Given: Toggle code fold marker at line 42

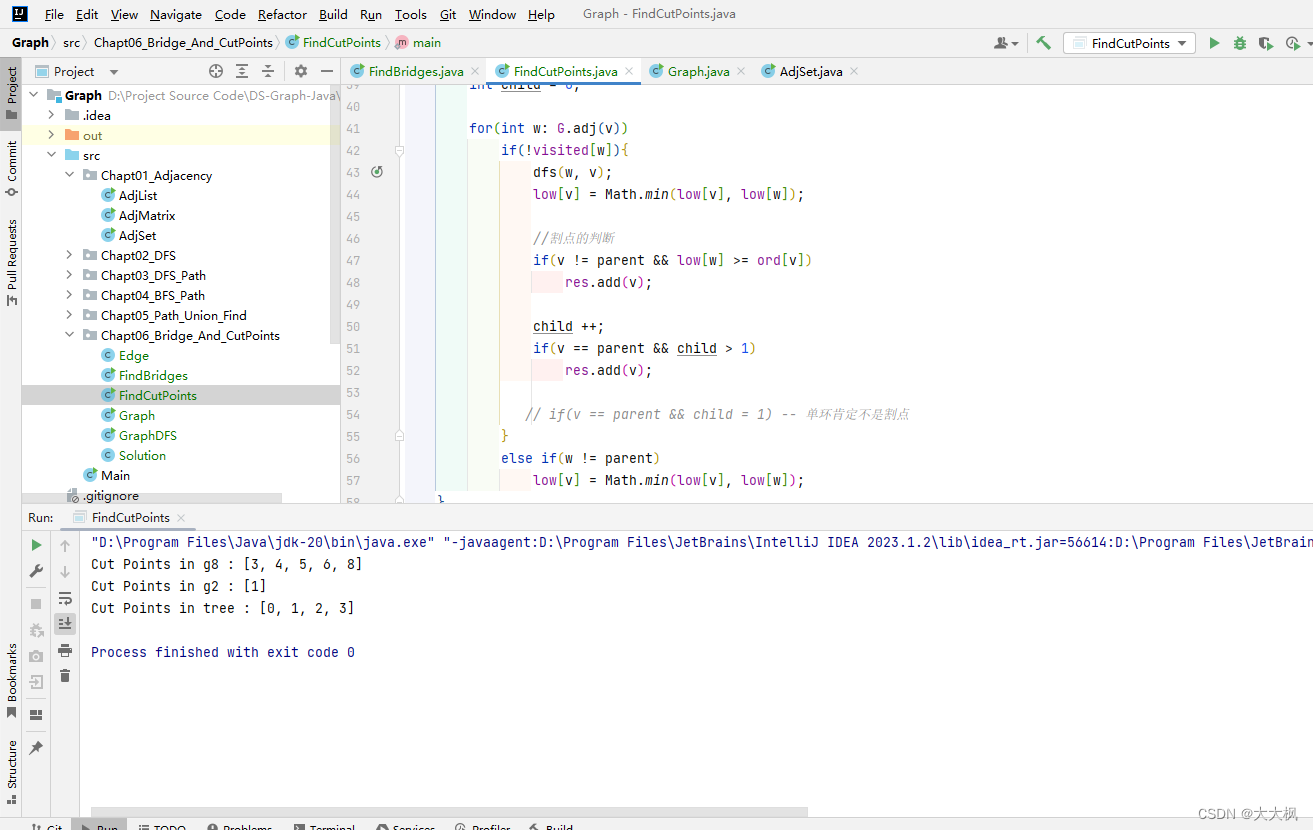Looking at the screenshot, I should click(399, 151).
